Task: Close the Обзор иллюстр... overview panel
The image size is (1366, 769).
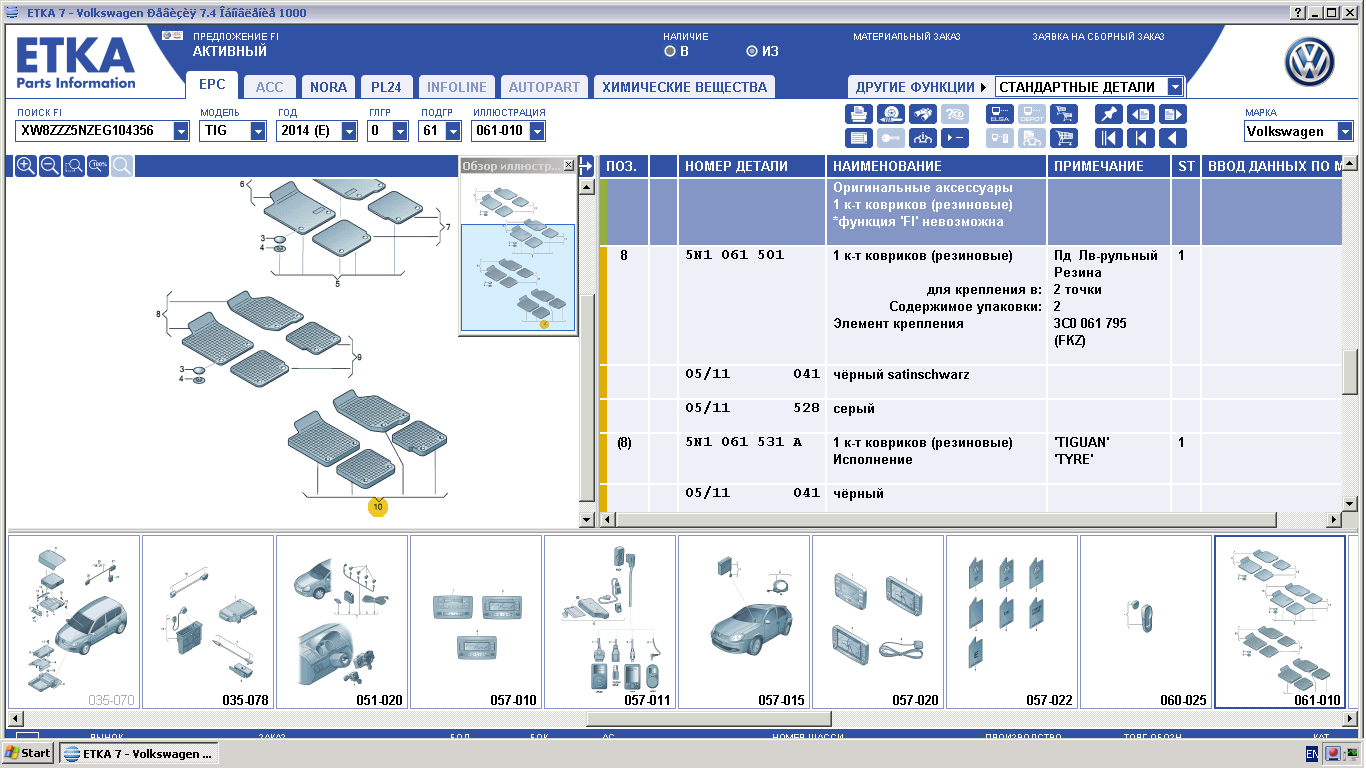Action: tap(569, 165)
